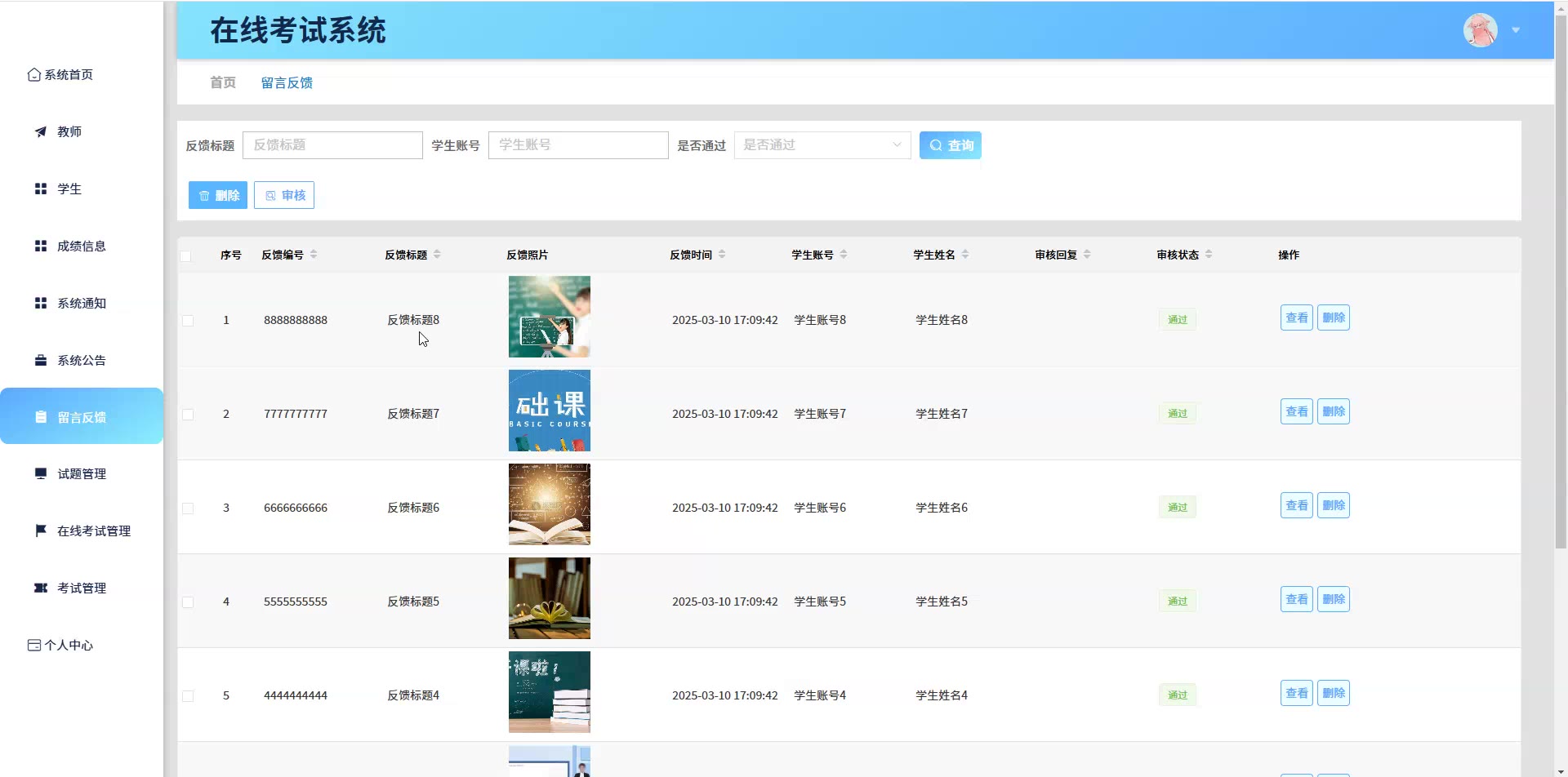Click the paper plane icon for 教师

point(41,131)
